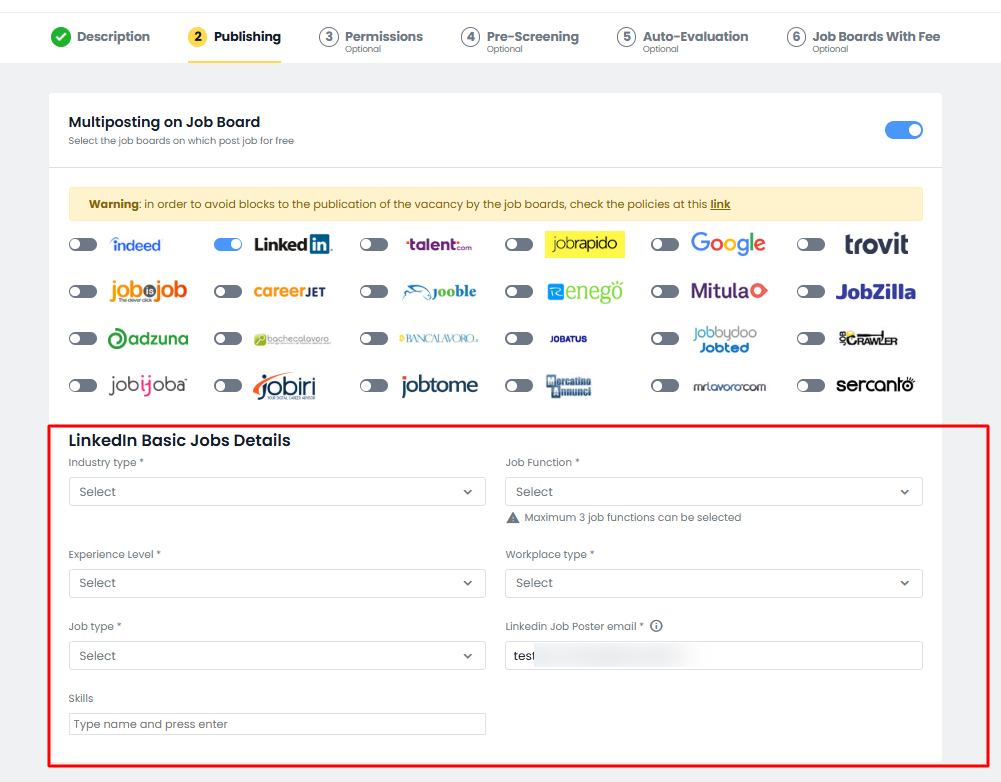
Task: Follow the policies link in the warning
Action: pyautogui.click(x=720, y=204)
